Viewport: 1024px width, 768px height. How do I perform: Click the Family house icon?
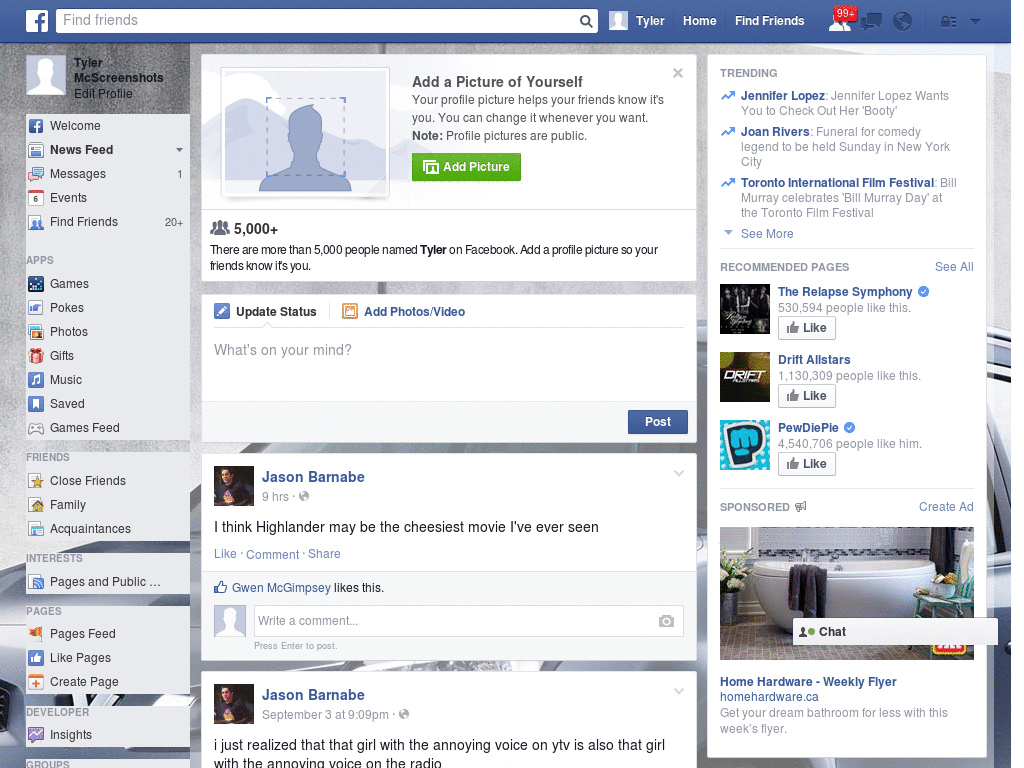36,505
